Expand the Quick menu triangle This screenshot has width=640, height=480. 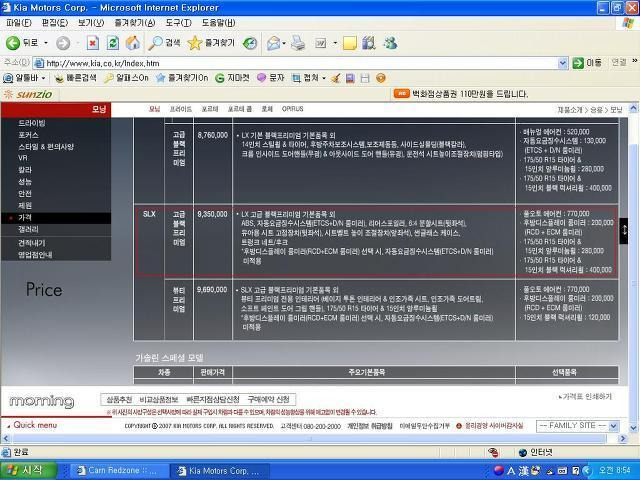pos(8,426)
